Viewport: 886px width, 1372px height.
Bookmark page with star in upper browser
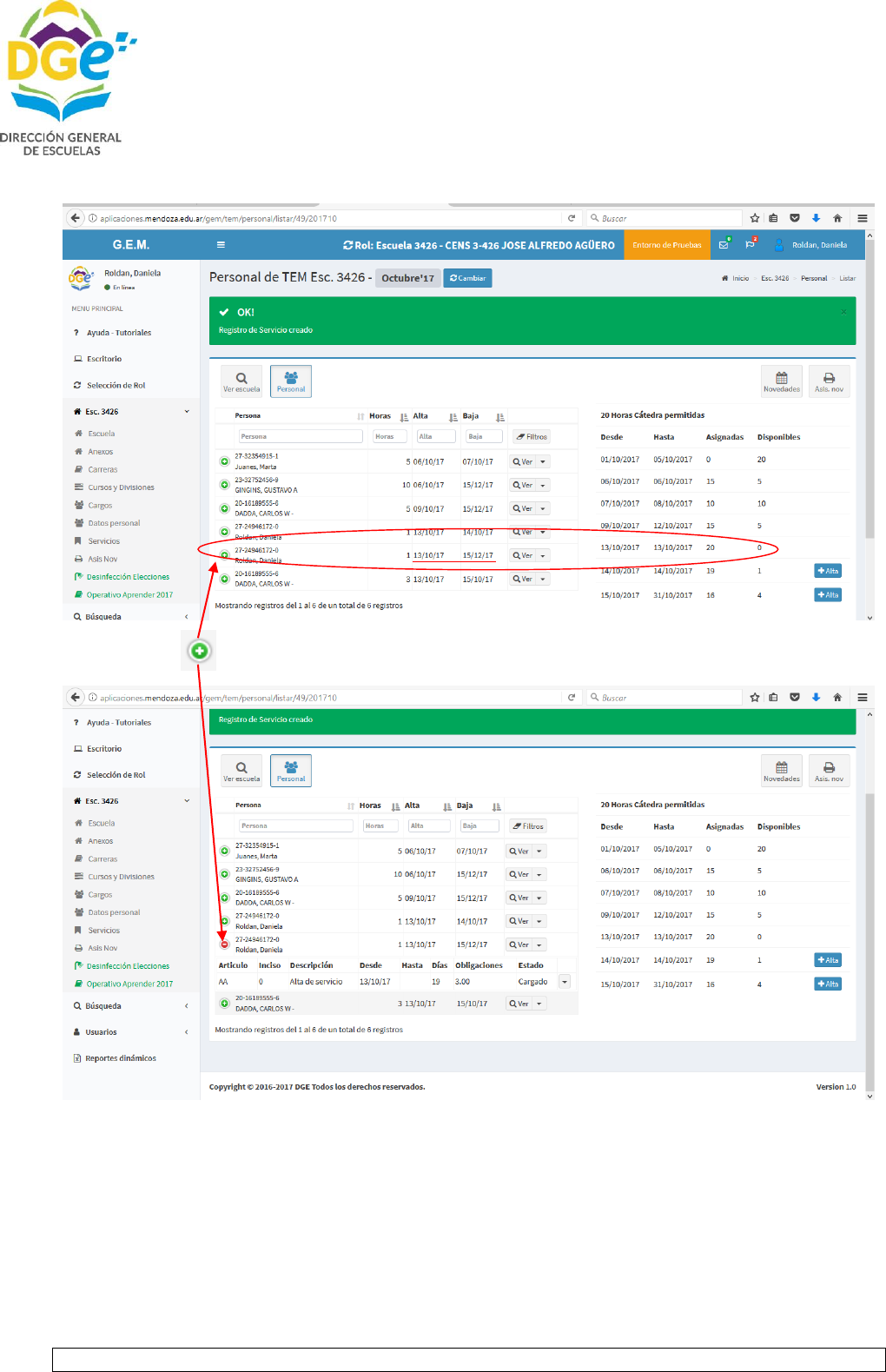[755, 218]
